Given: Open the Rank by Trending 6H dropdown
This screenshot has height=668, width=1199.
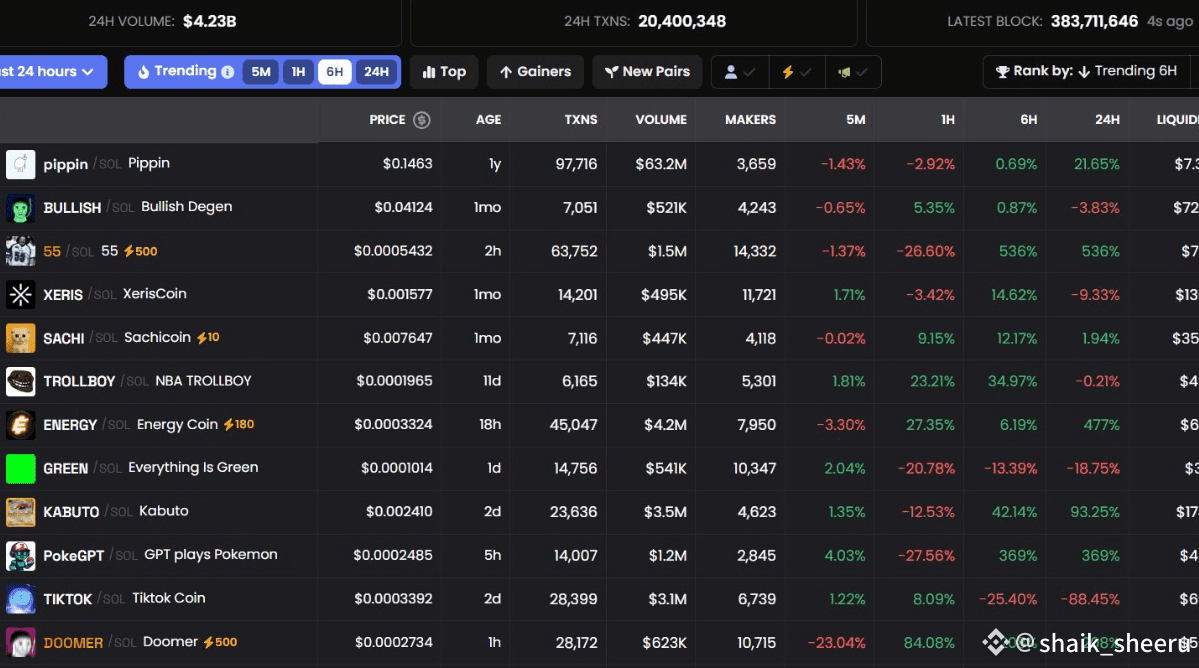Looking at the screenshot, I should 1086,72.
